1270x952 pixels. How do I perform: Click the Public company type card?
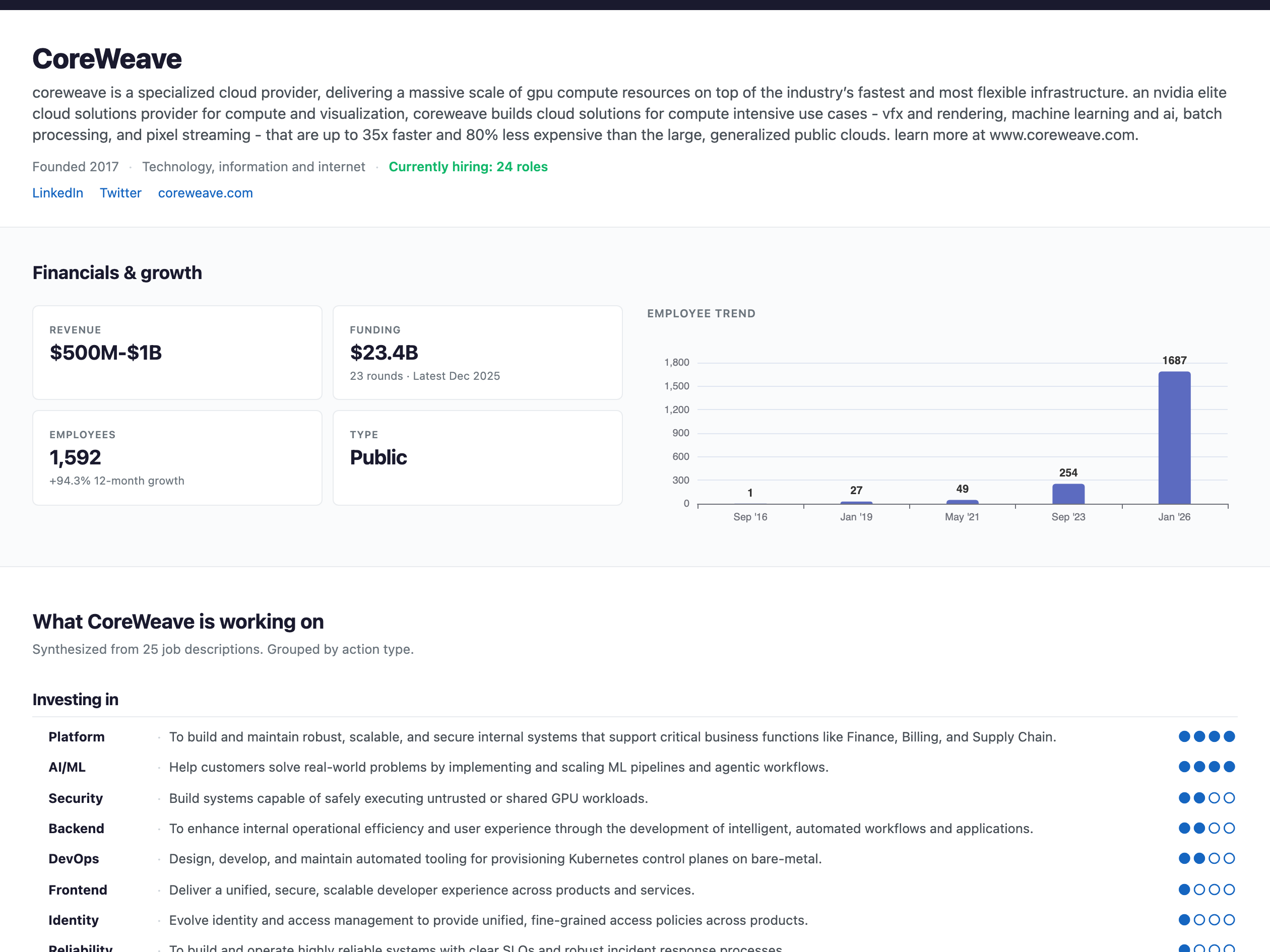tap(477, 457)
